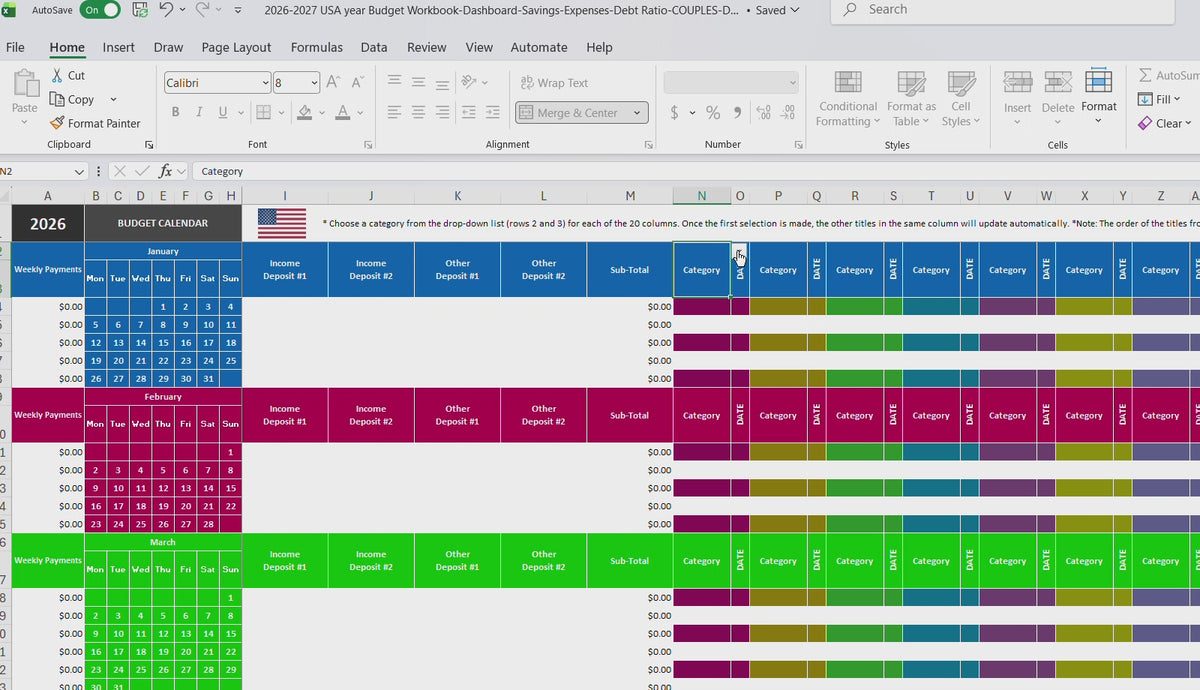The height and width of the screenshot is (690, 1200).
Task: Click the Decrease Decimal icon
Action: point(788,113)
